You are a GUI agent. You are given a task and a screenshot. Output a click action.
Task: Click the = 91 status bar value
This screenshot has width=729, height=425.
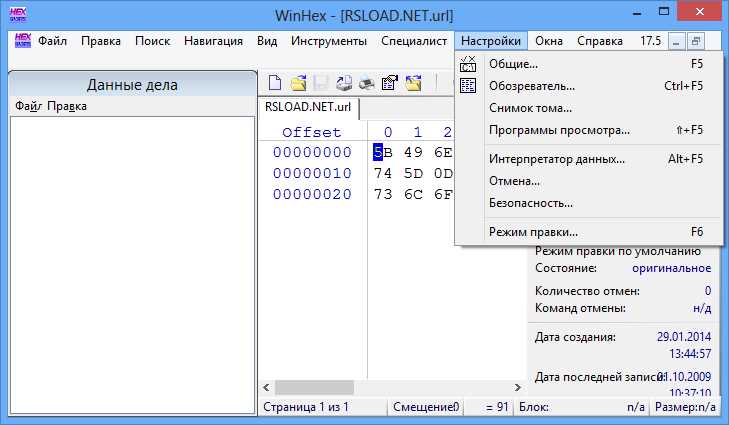497,407
